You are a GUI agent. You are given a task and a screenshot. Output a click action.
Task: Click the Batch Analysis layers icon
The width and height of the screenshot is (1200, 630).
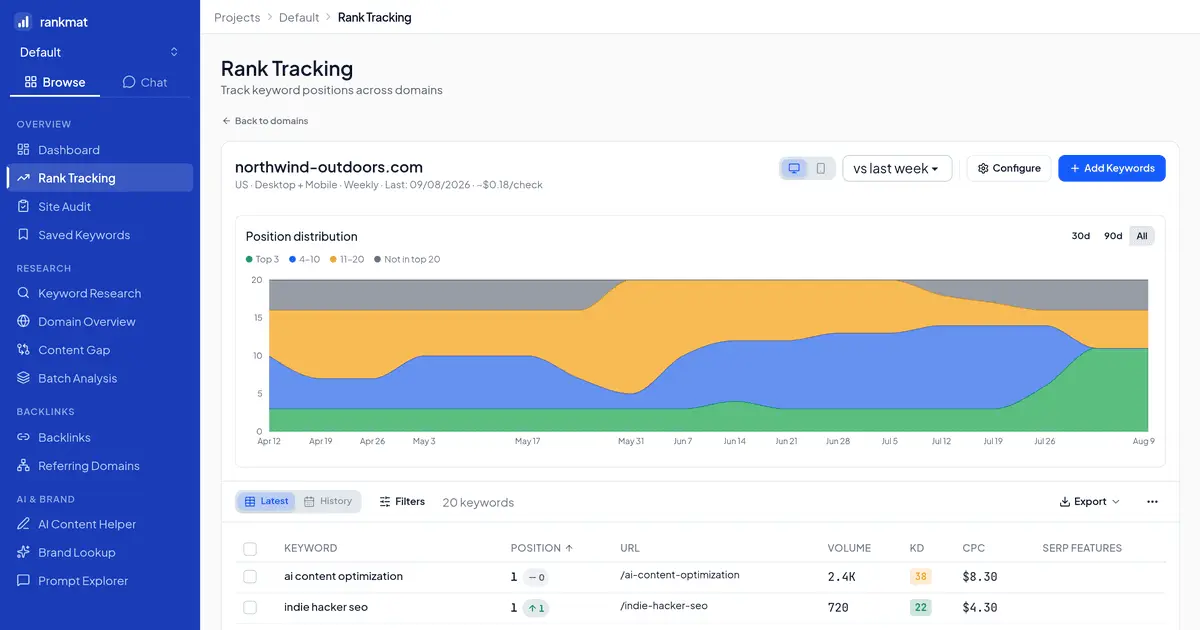tap(24, 378)
